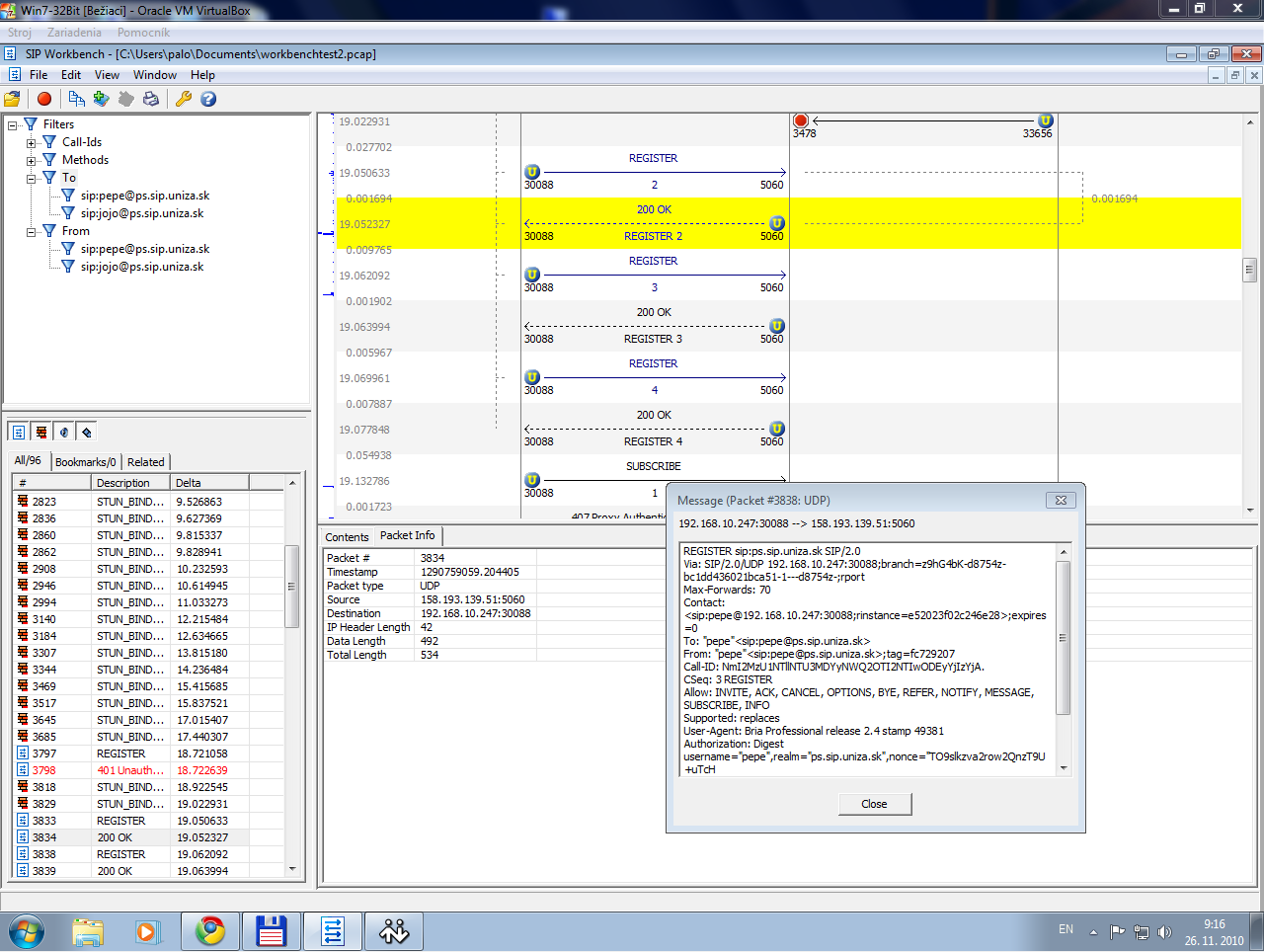1264x952 pixels.
Task: Select packet 3797 REGISTER row
Action: click(x=149, y=754)
